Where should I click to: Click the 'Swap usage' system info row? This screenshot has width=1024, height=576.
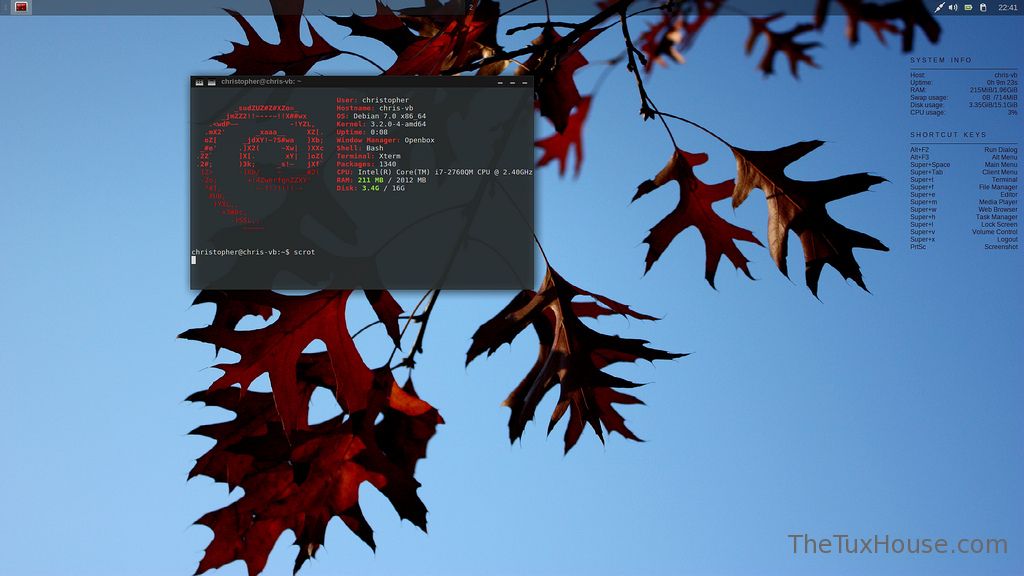[964, 97]
